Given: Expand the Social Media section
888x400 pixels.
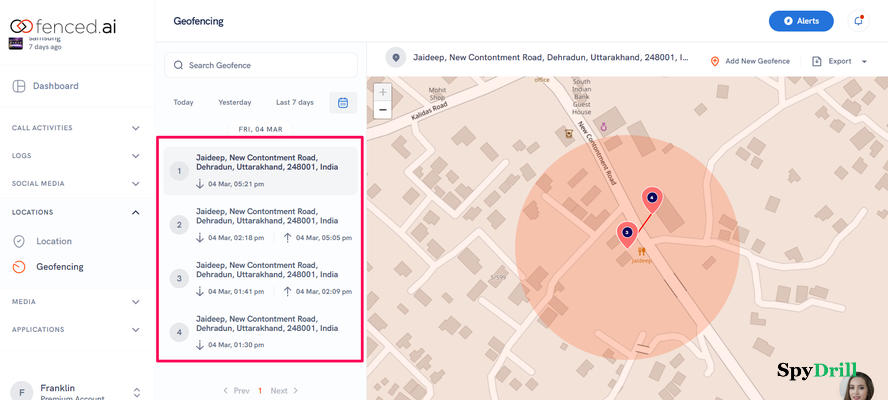Looking at the screenshot, I should 136,184.
